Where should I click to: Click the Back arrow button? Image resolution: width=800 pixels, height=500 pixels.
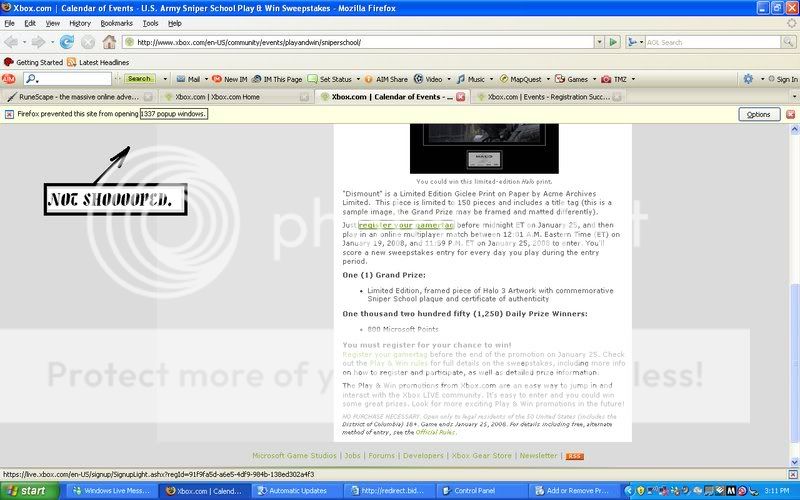13,42
